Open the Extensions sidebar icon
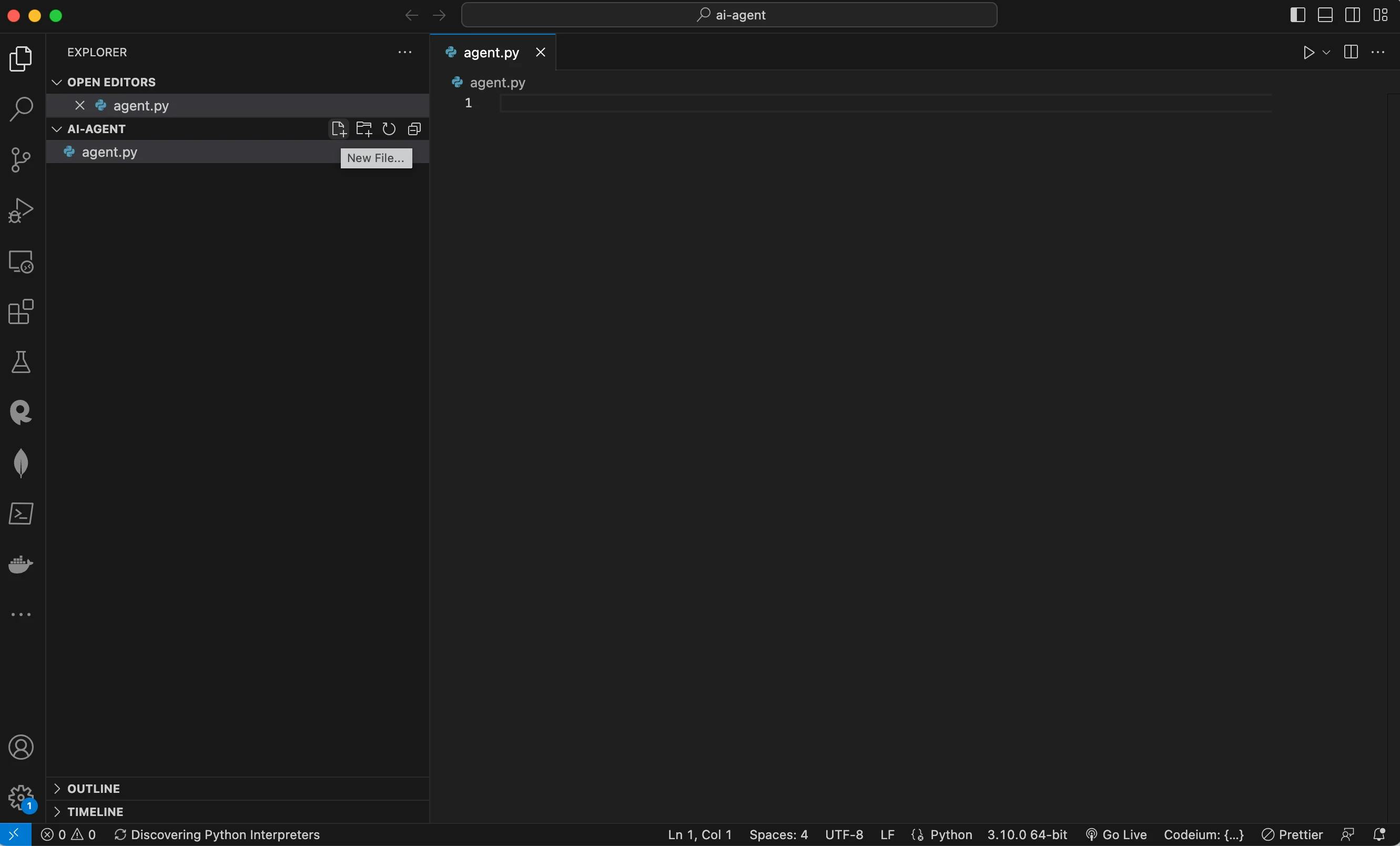1400x846 pixels. [x=21, y=311]
